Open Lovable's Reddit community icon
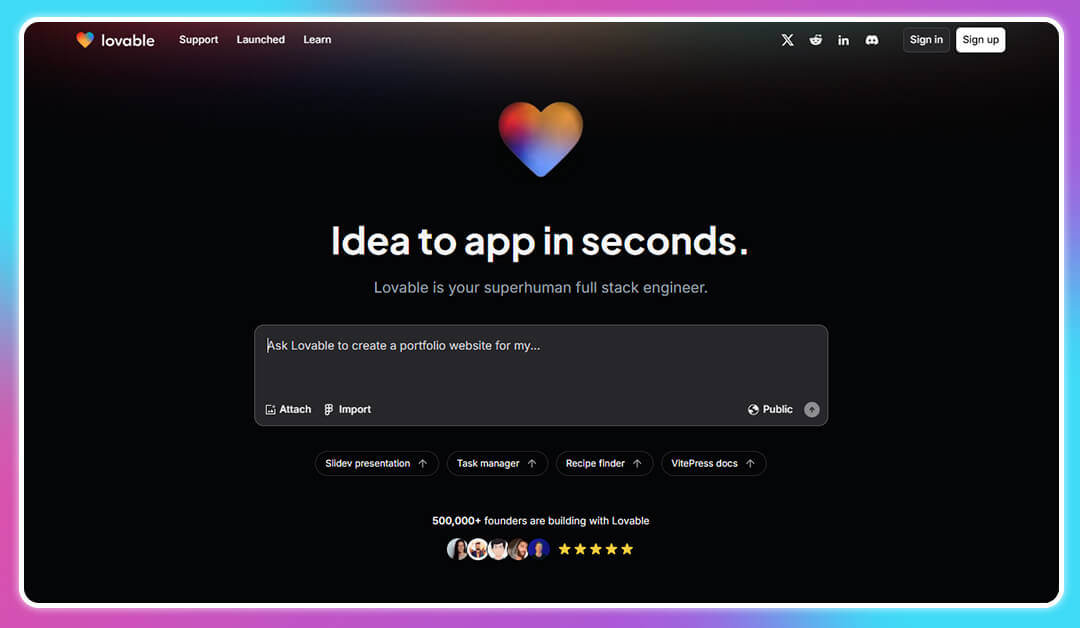 click(816, 40)
